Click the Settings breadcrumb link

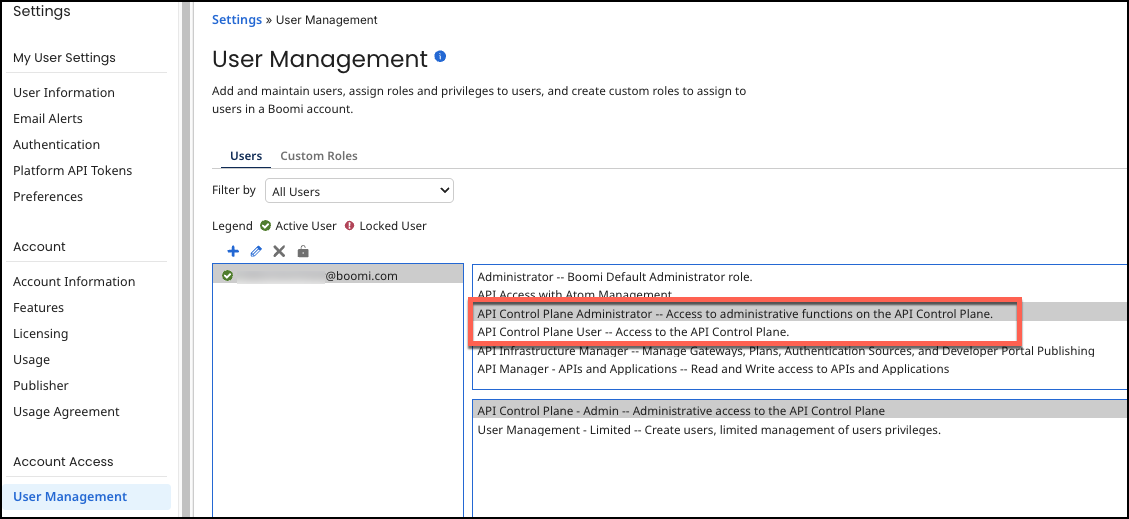pos(237,20)
